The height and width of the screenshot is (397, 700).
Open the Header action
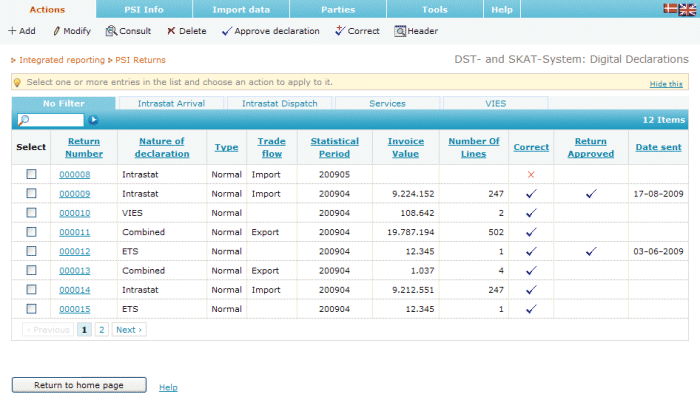(x=416, y=31)
